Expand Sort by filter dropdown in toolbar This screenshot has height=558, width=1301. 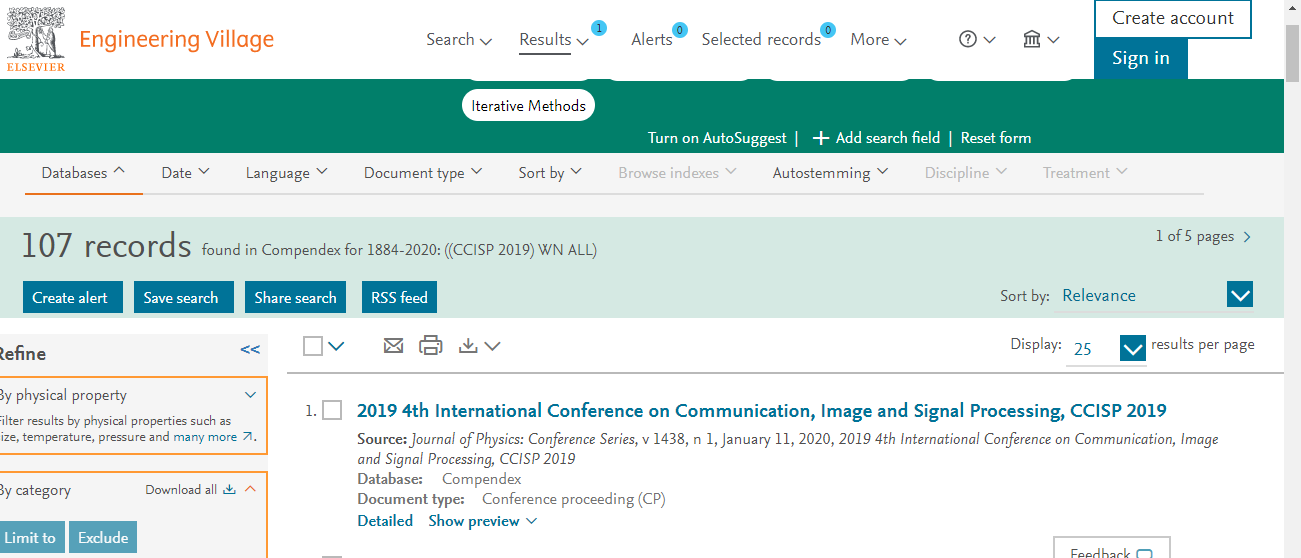pyautogui.click(x=550, y=173)
